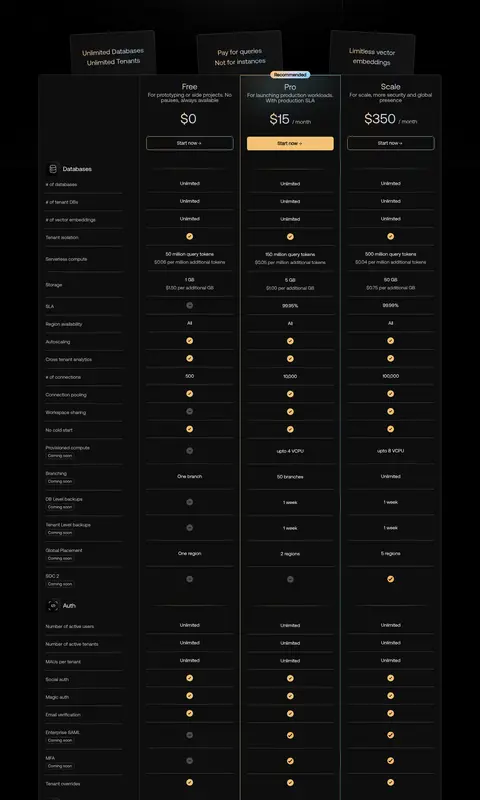
Task: Click Free plan Autoscaling checkmark icon
Action: [x=190, y=341]
